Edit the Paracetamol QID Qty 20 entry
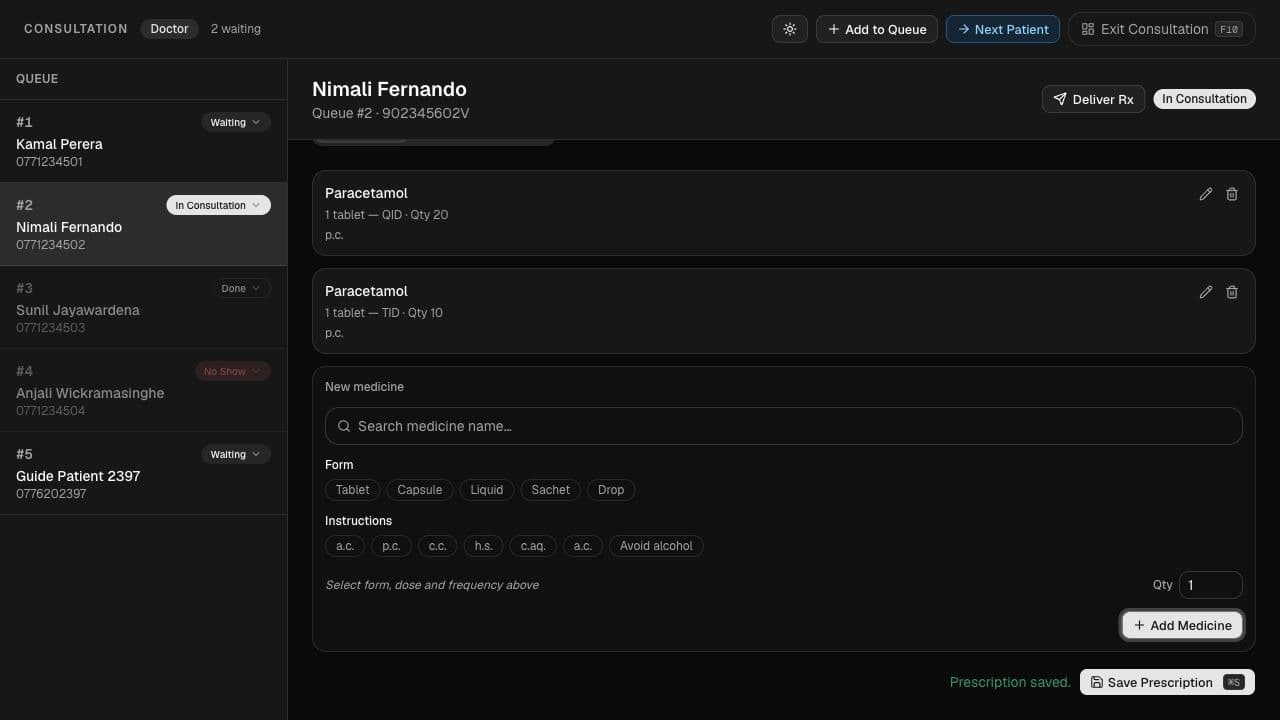 (1205, 194)
